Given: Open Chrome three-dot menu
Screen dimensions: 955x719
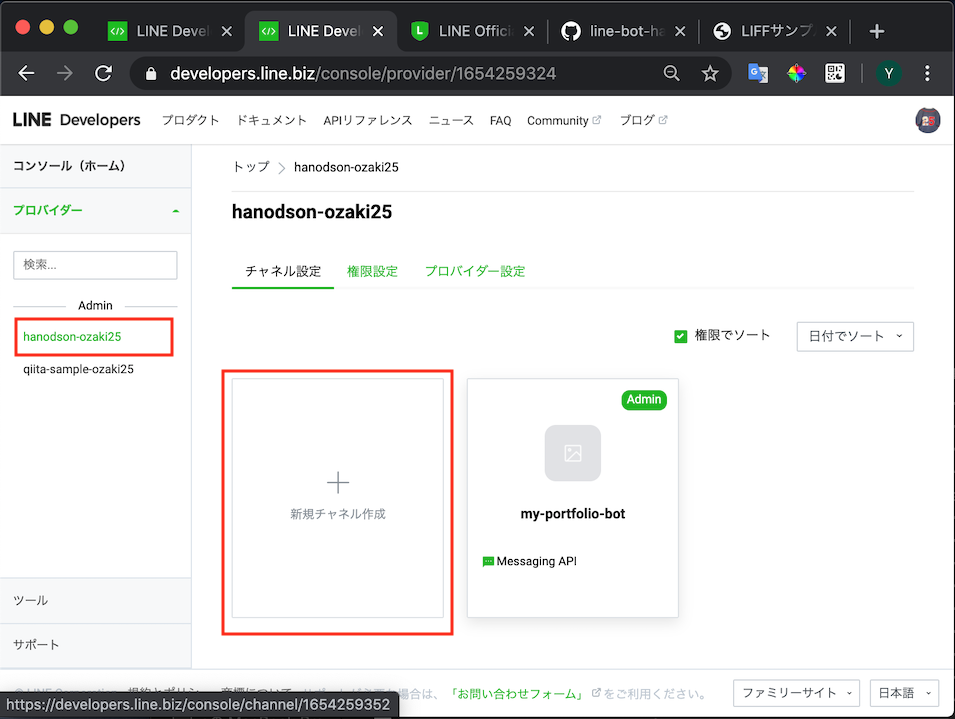Looking at the screenshot, I should pos(927,74).
